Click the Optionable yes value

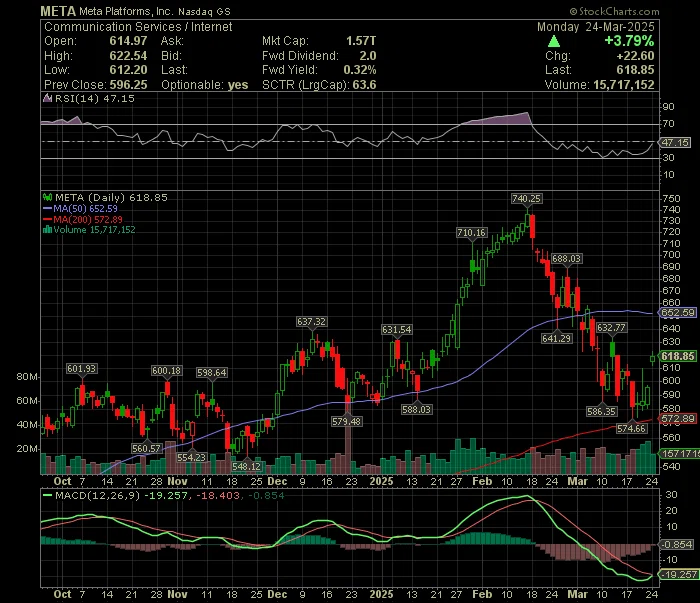pyautogui.click(x=238, y=85)
